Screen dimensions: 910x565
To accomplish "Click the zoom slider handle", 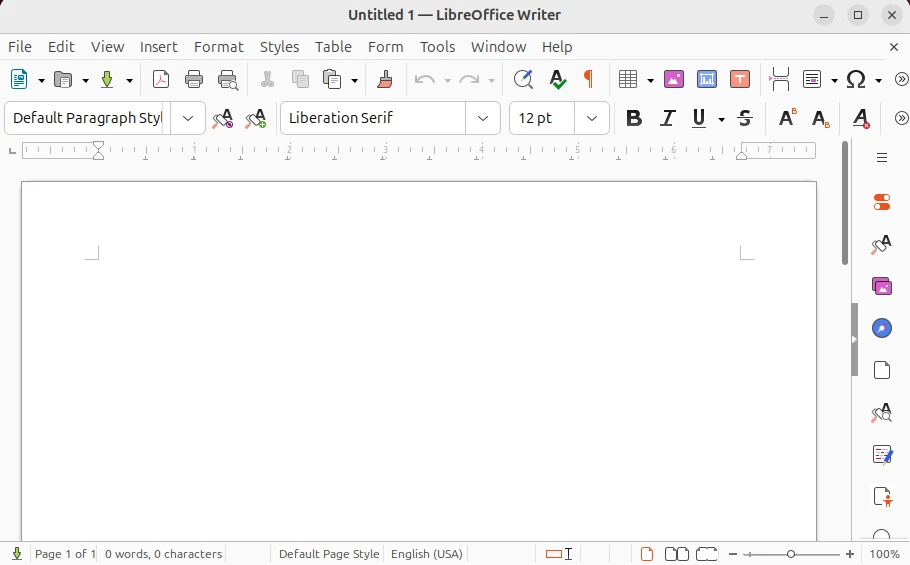I will tap(791, 554).
